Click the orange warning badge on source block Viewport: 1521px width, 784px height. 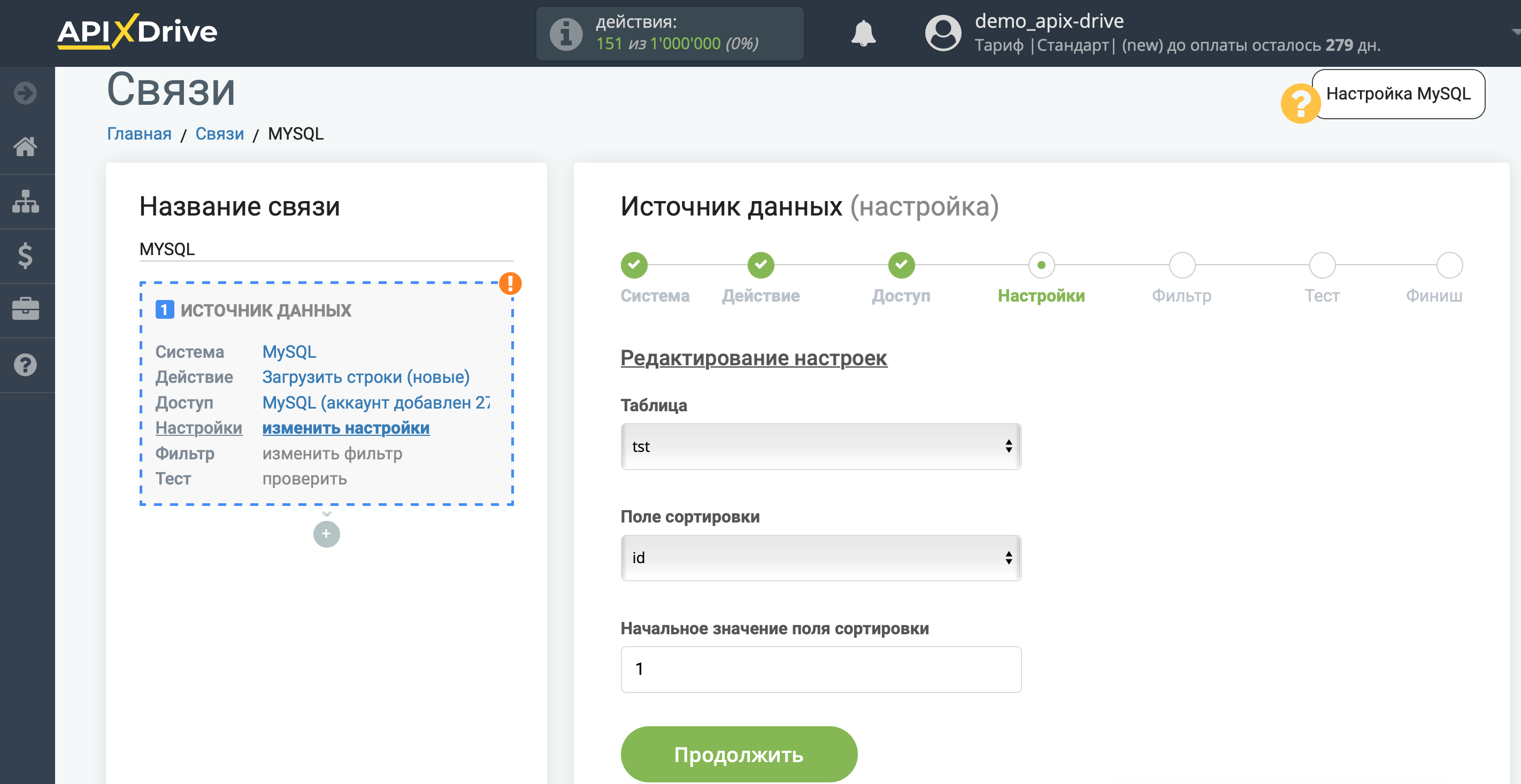pyautogui.click(x=510, y=283)
